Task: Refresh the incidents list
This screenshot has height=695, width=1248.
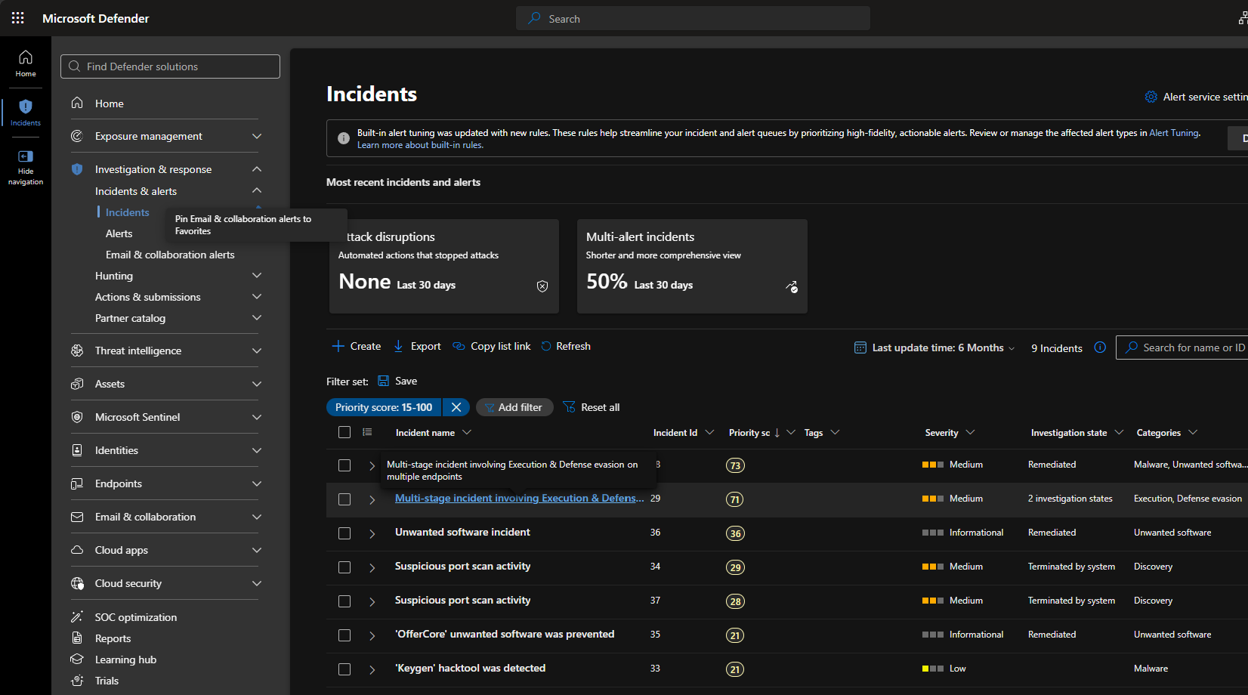Action: (x=565, y=346)
